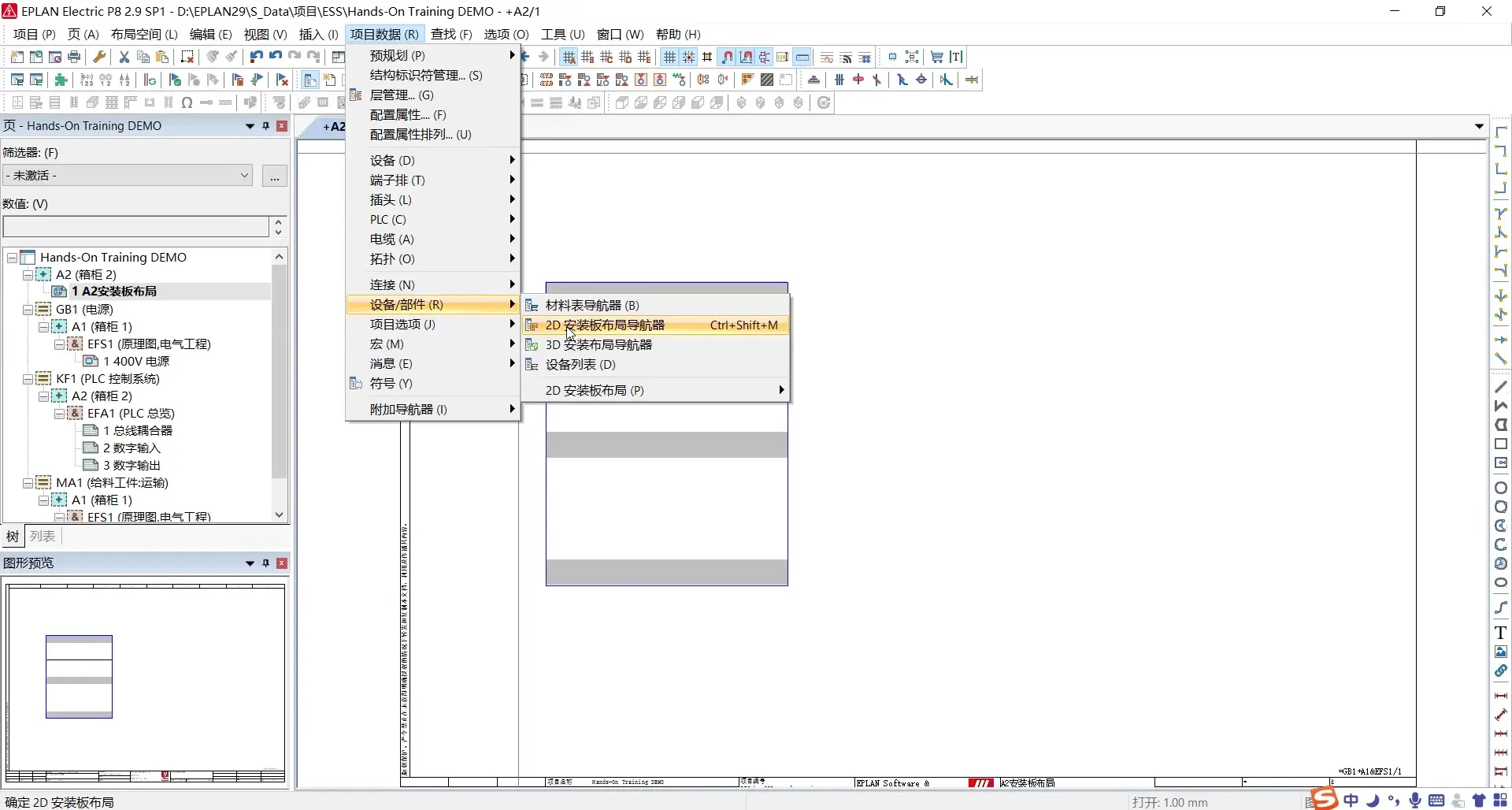
Task: Select 2 数字输入 page in tree
Action: pyautogui.click(x=132, y=448)
